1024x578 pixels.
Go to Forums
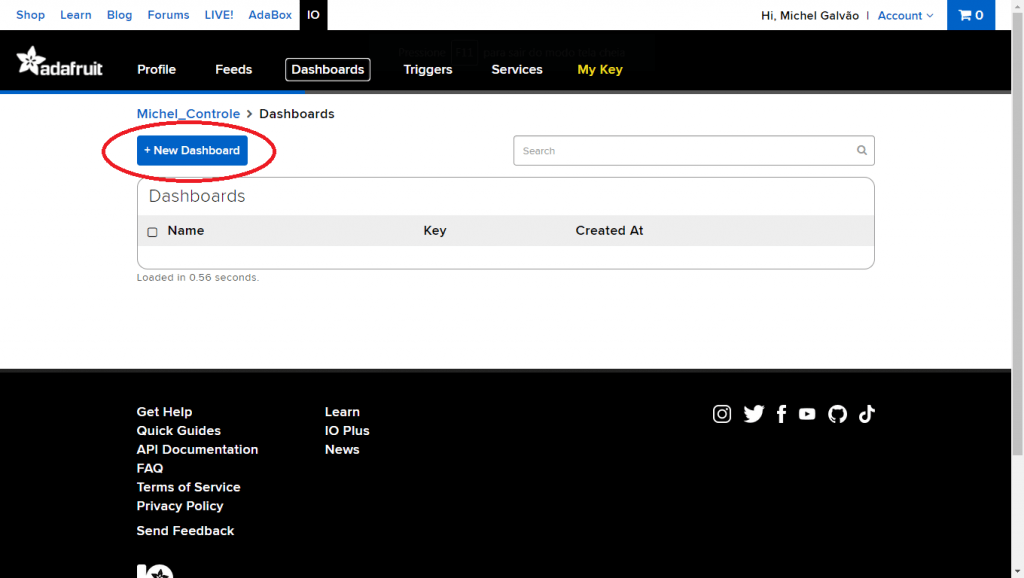tap(168, 15)
